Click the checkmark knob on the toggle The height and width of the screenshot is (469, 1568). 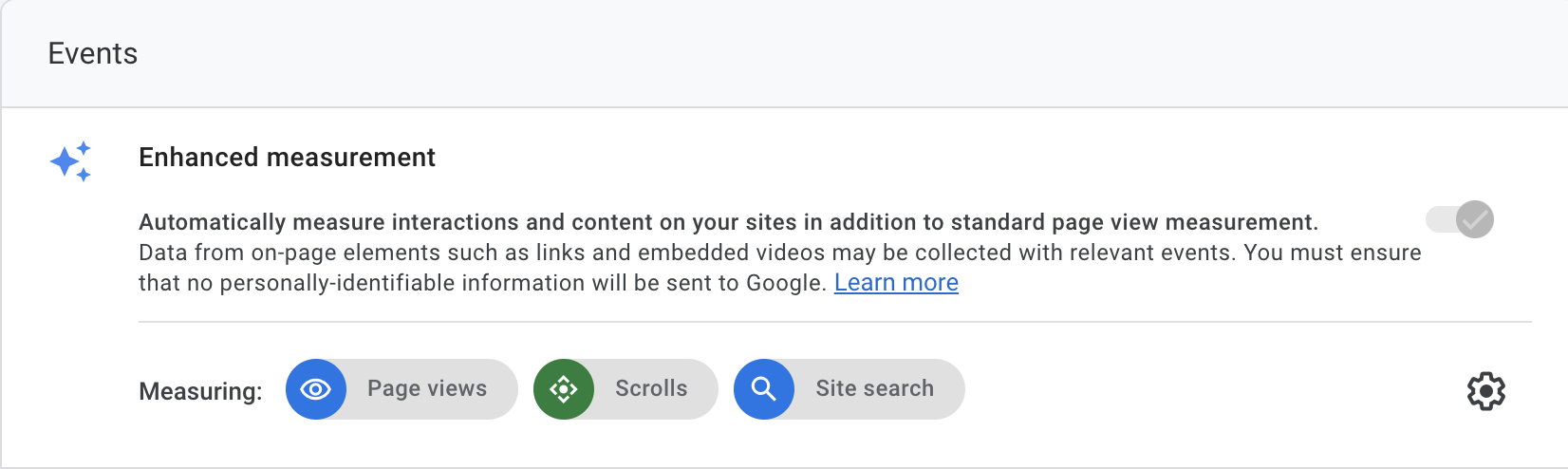1475,219
